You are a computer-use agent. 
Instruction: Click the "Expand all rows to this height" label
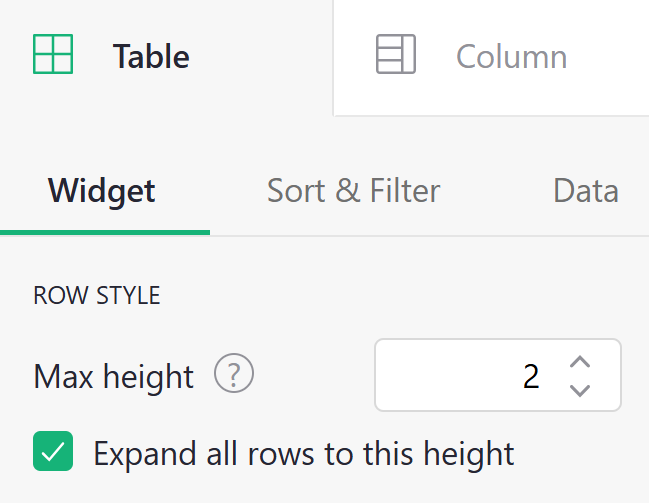click(303, 453)
